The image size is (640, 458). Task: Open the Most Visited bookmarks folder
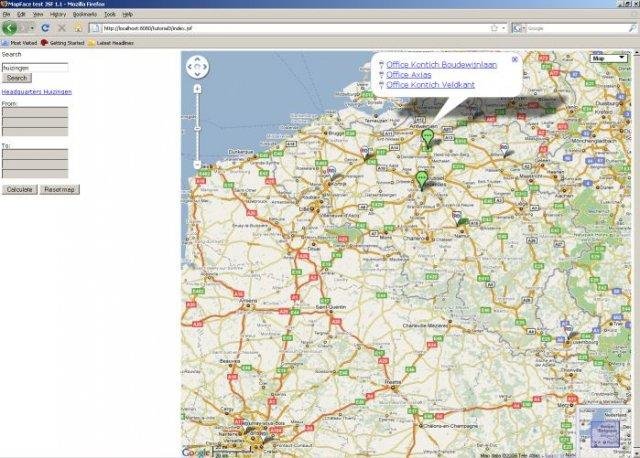click(x=20, y=43)
